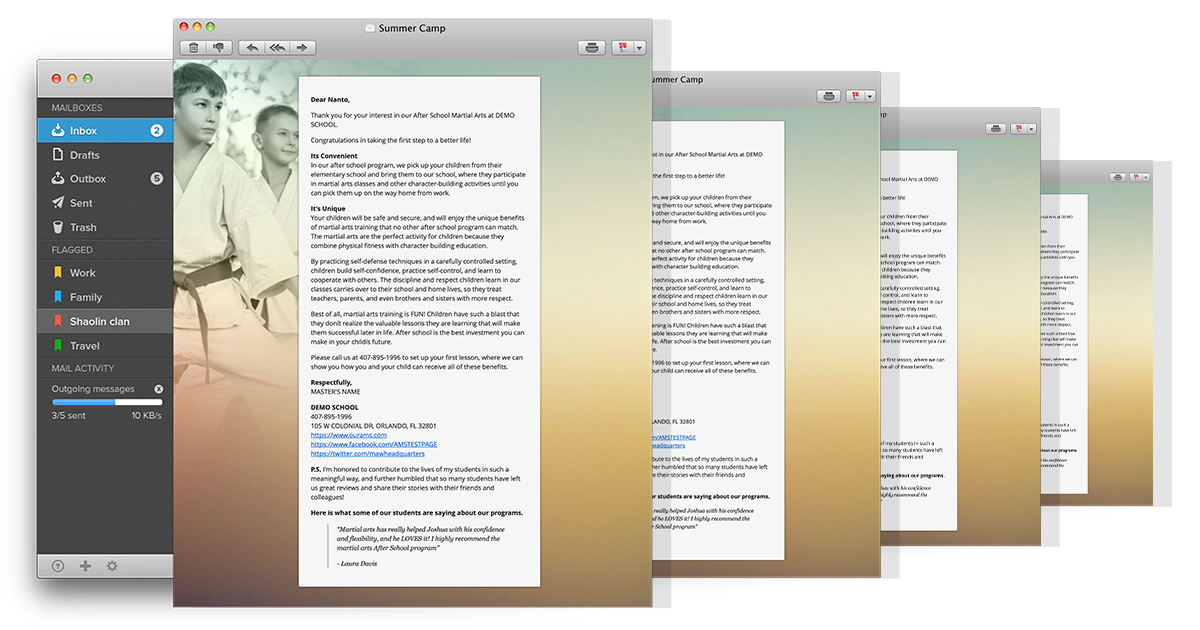
Task: Print the email using the printer icon
Action: click(x=592, y=48)
